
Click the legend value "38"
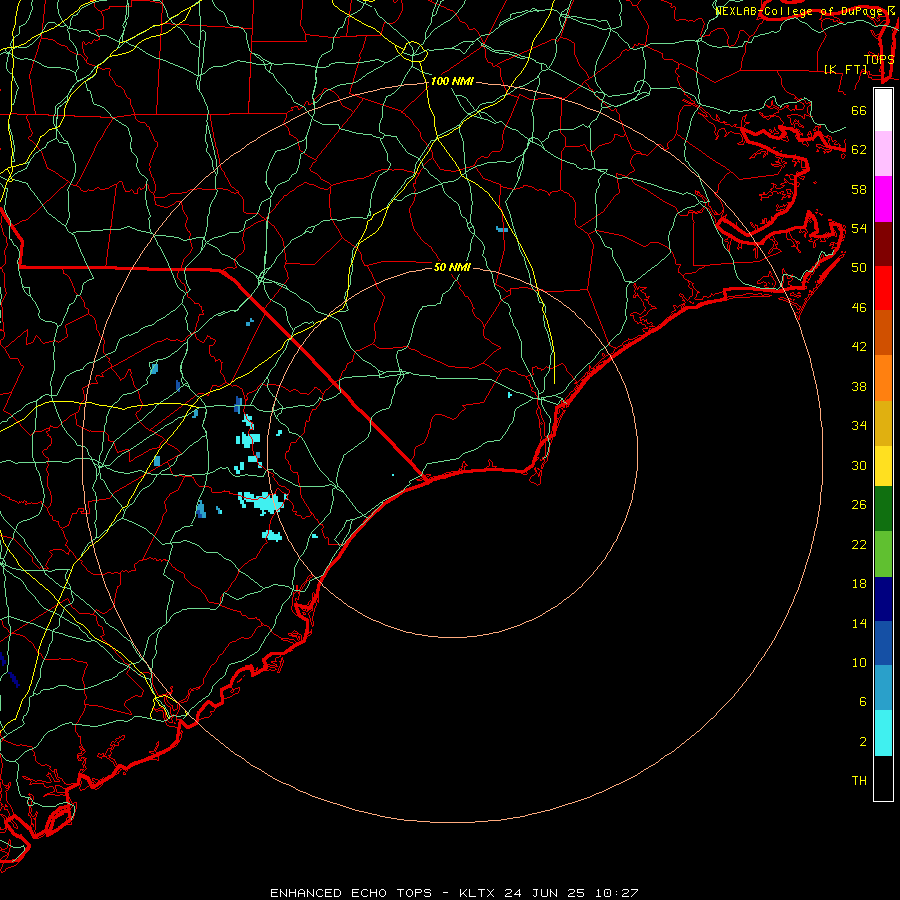[x=859, y=386]
